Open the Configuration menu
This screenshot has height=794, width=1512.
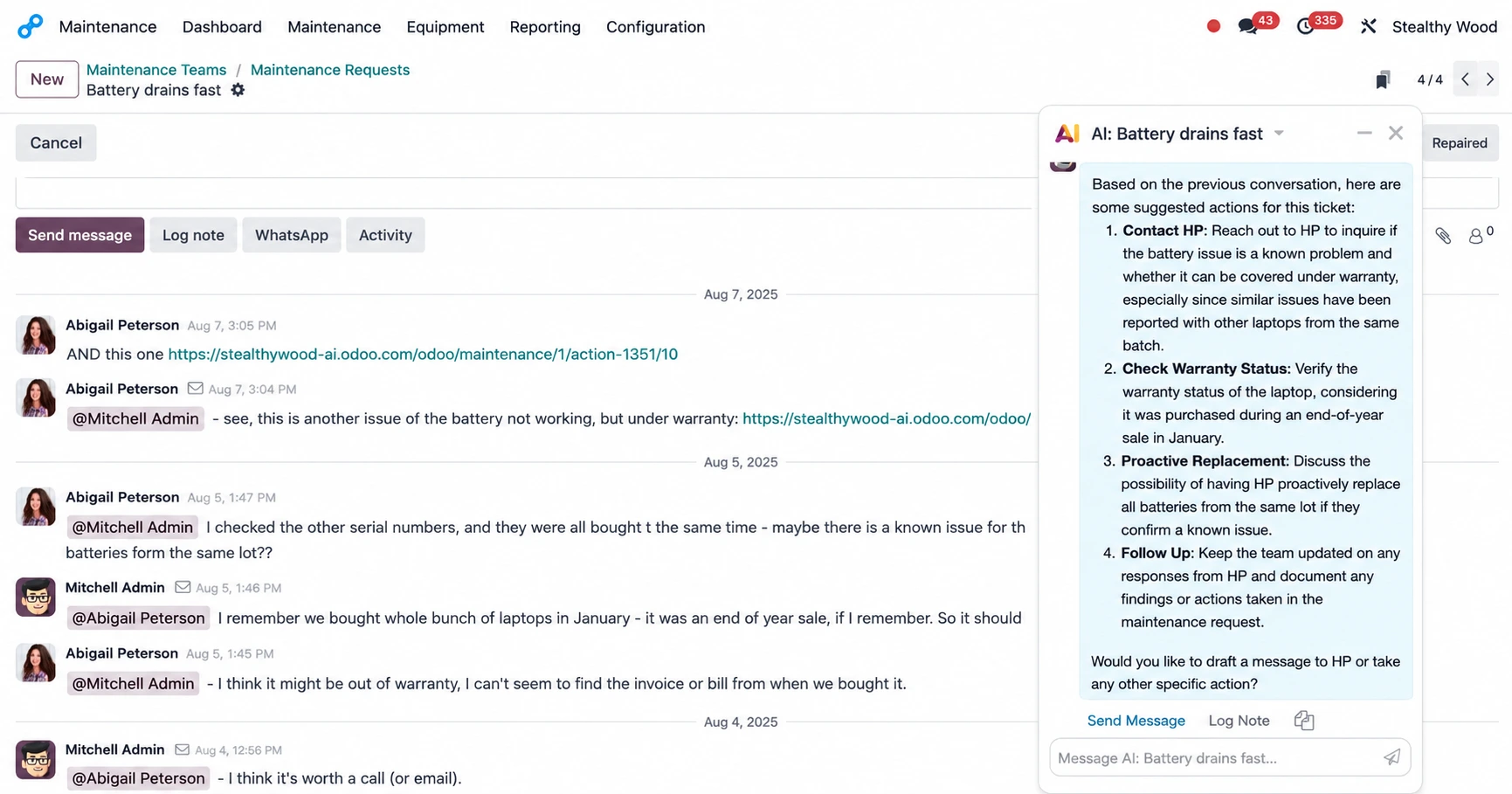655,27
